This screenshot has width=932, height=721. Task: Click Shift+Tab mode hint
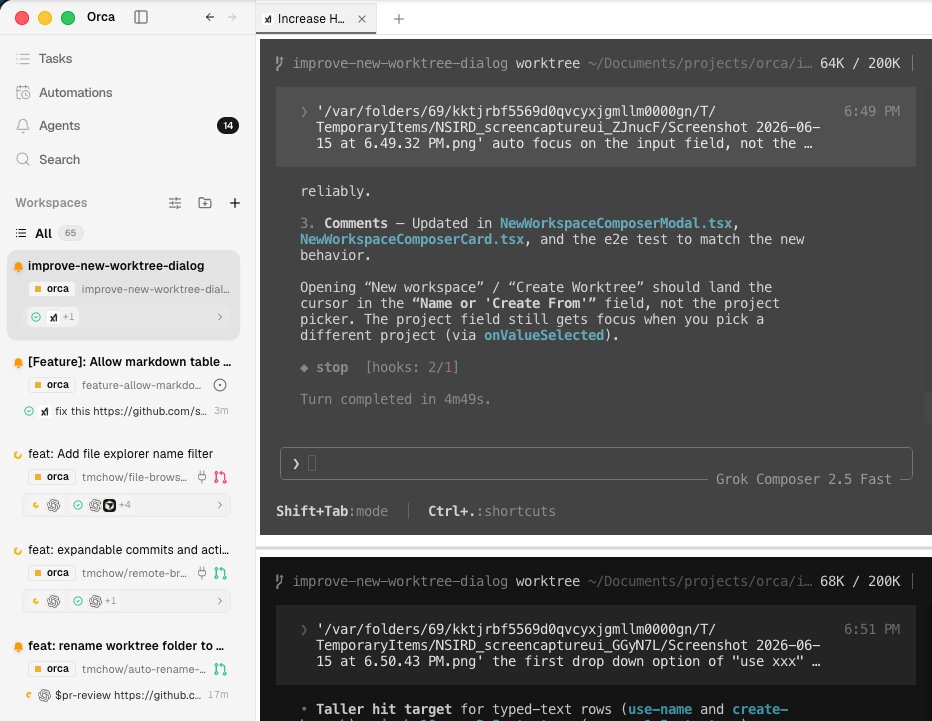pos(332,511)
